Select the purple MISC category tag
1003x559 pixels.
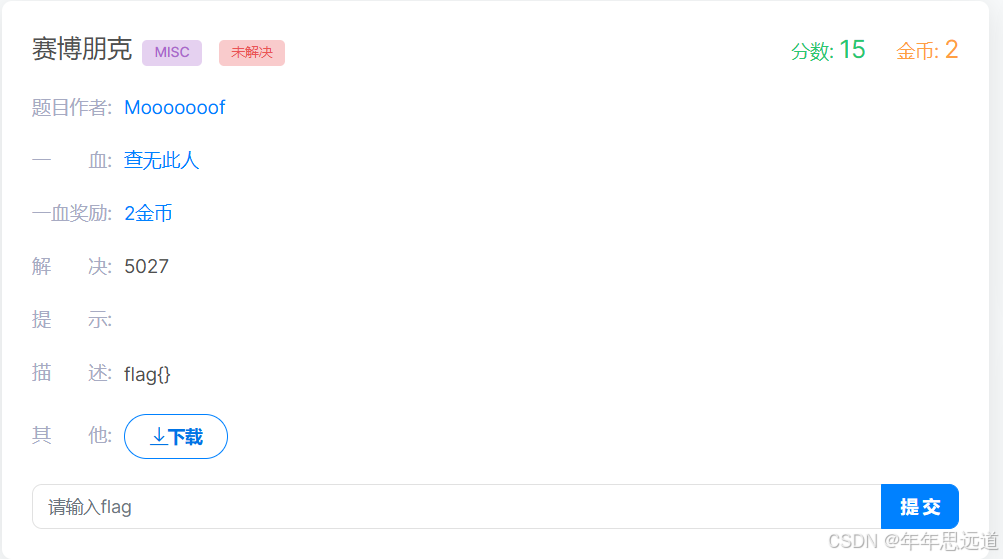pos(172,52)
